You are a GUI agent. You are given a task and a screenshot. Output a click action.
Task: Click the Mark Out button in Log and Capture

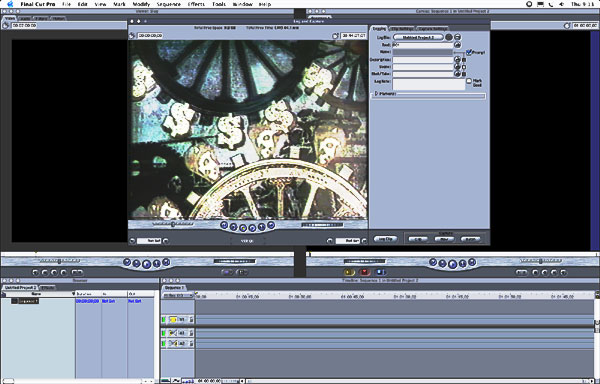329,241
